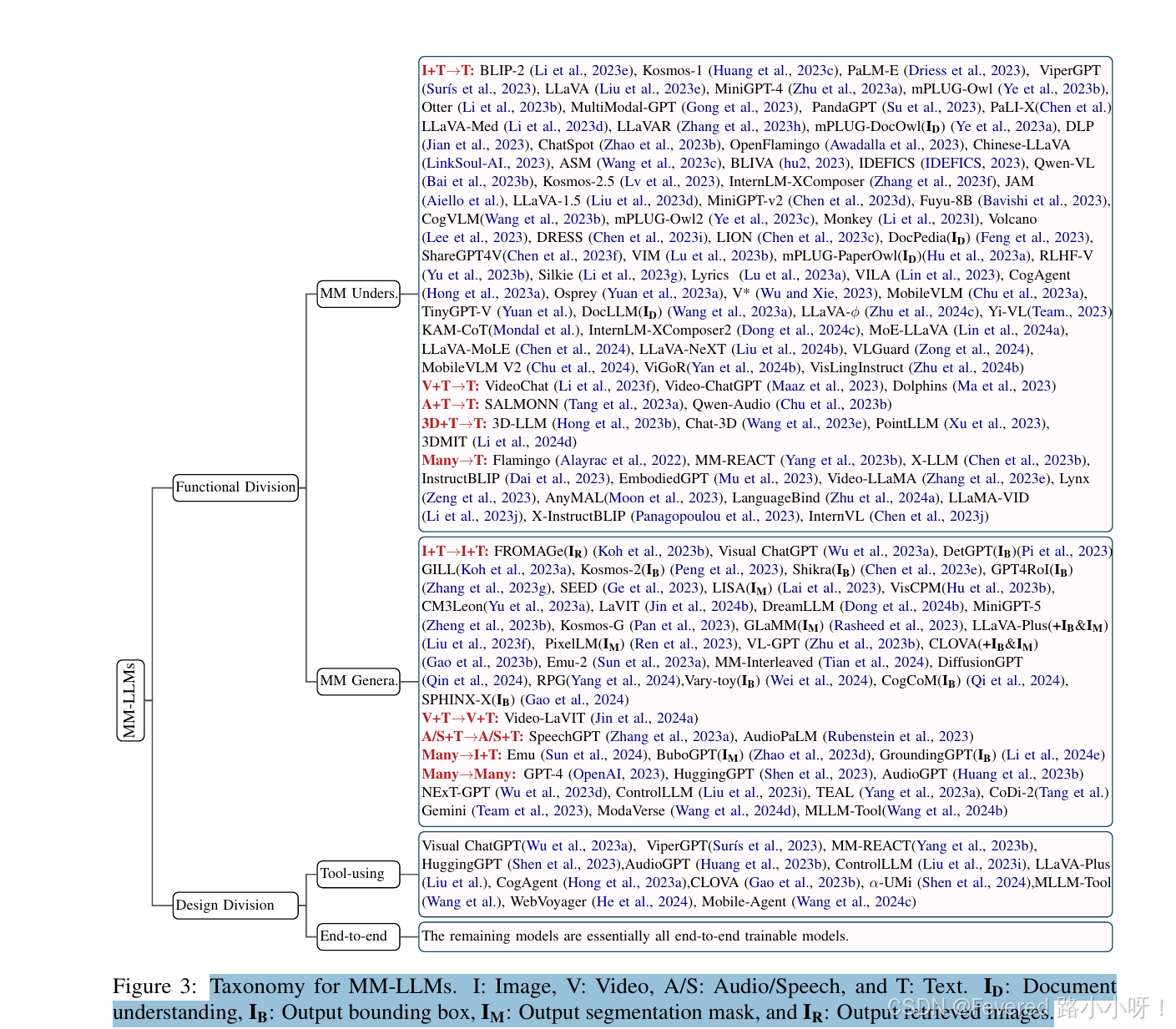Click the V* citation Wu and Xie, 2023
Screen dimensions: 1176x1029
(x=815, y=294)
